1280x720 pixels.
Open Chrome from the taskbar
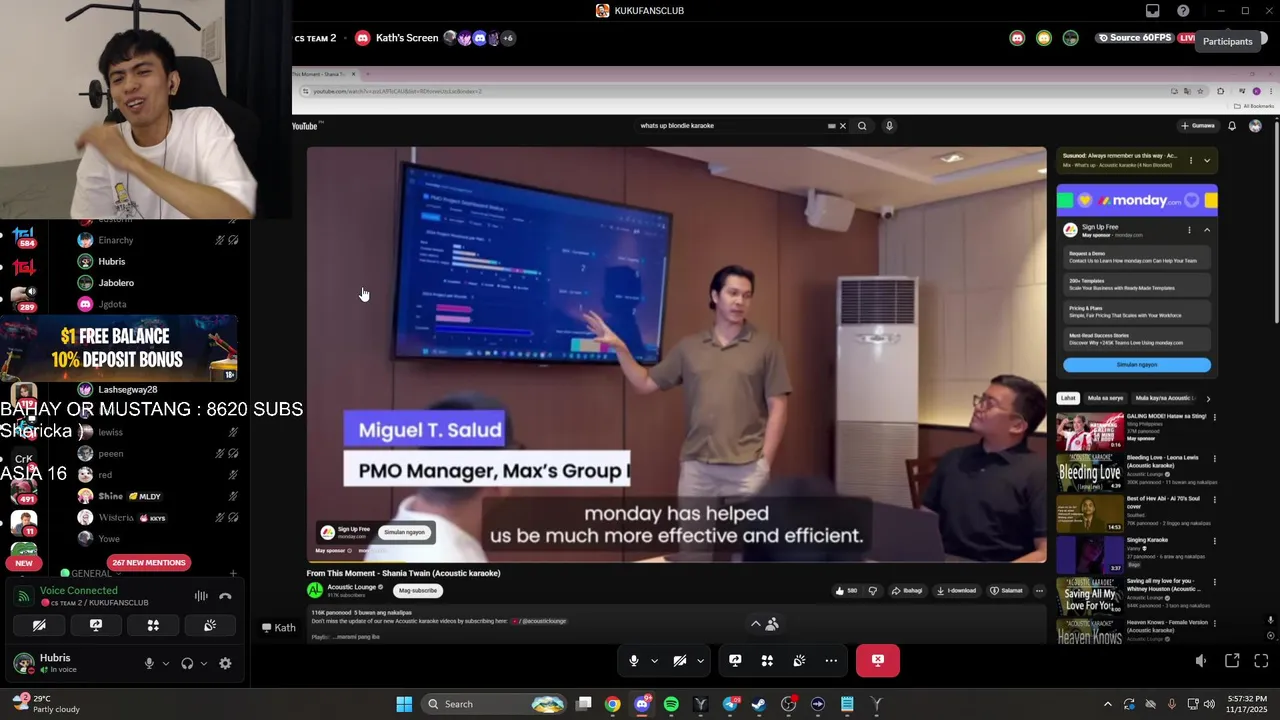coord(612,704)
